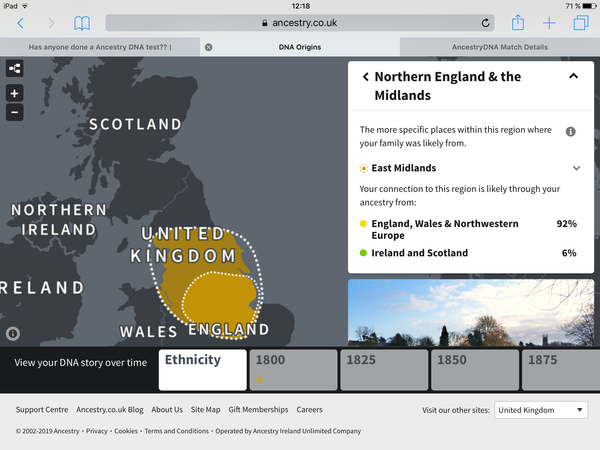
Task: Open Safari bookmarks book icon
Action: [82, 23]
